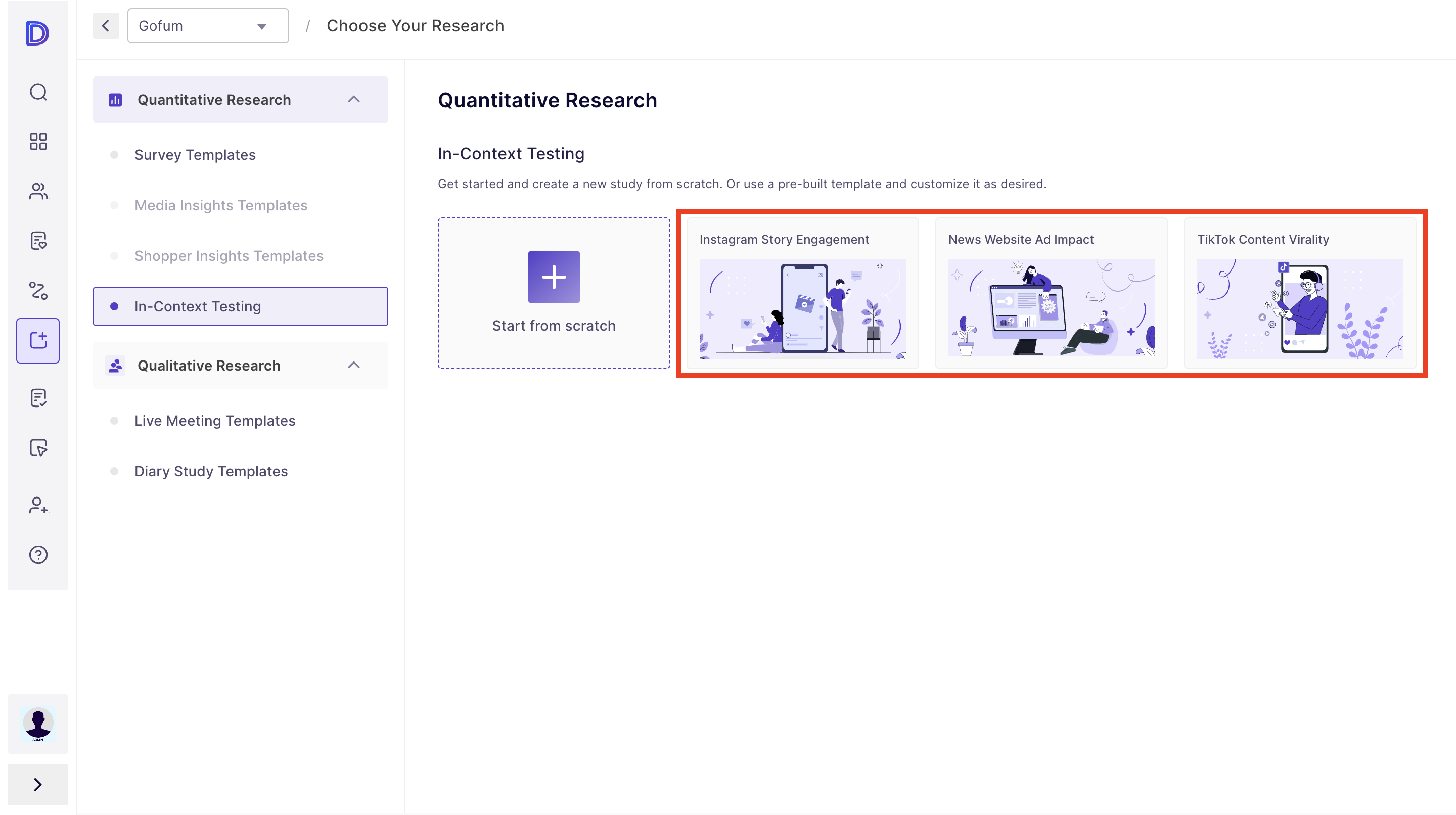Open Instagram Story Engagement template thumbnail
Viewport: 1456px width, 815px height.
pyautogui.click(x=802, y=308)
